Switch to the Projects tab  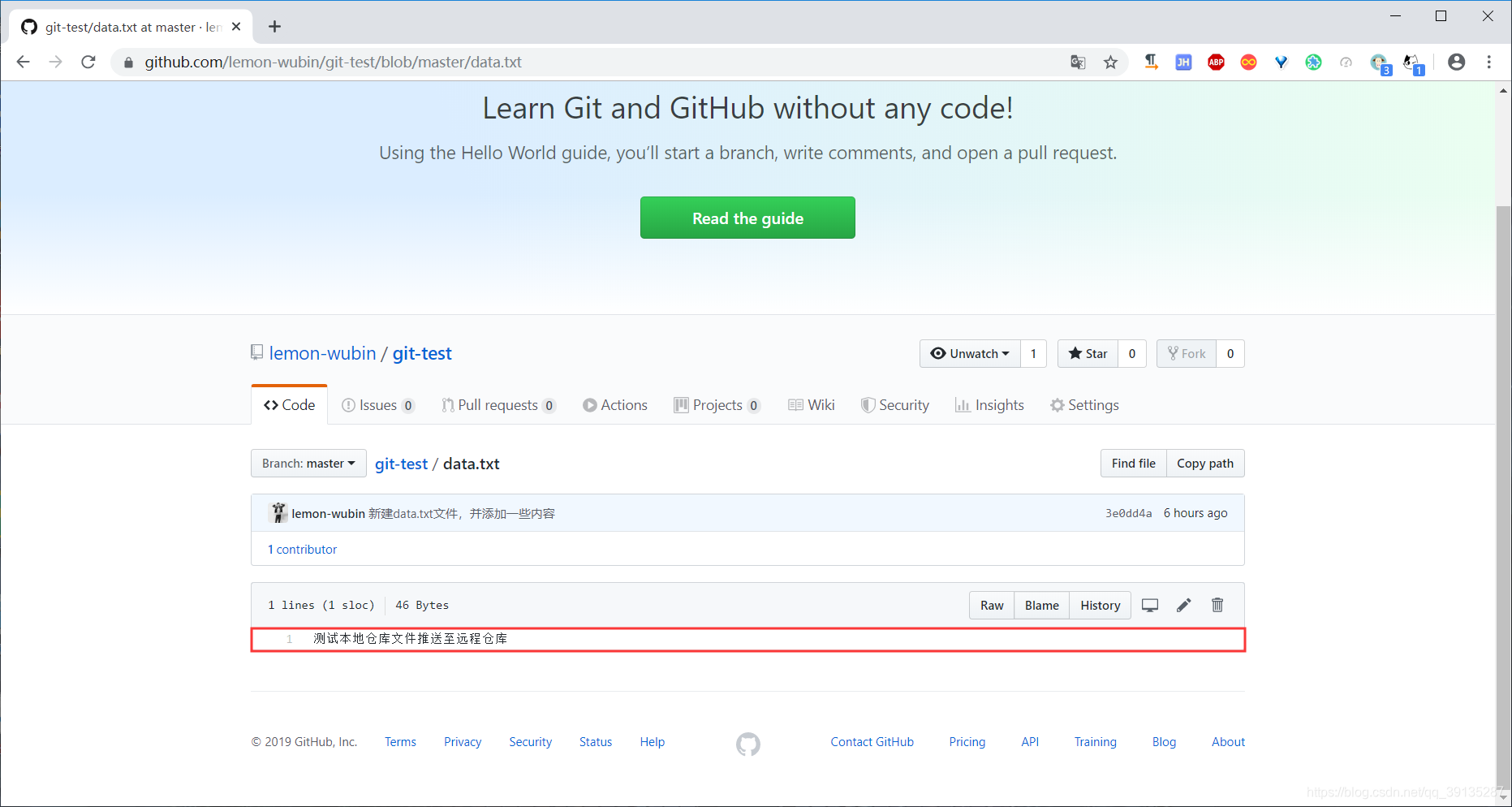[717, 405]
